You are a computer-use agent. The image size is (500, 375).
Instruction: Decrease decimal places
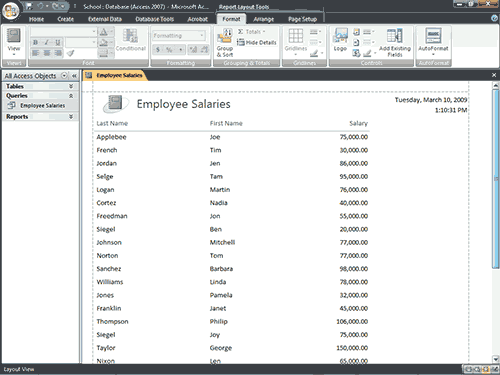tap(204, 50)
